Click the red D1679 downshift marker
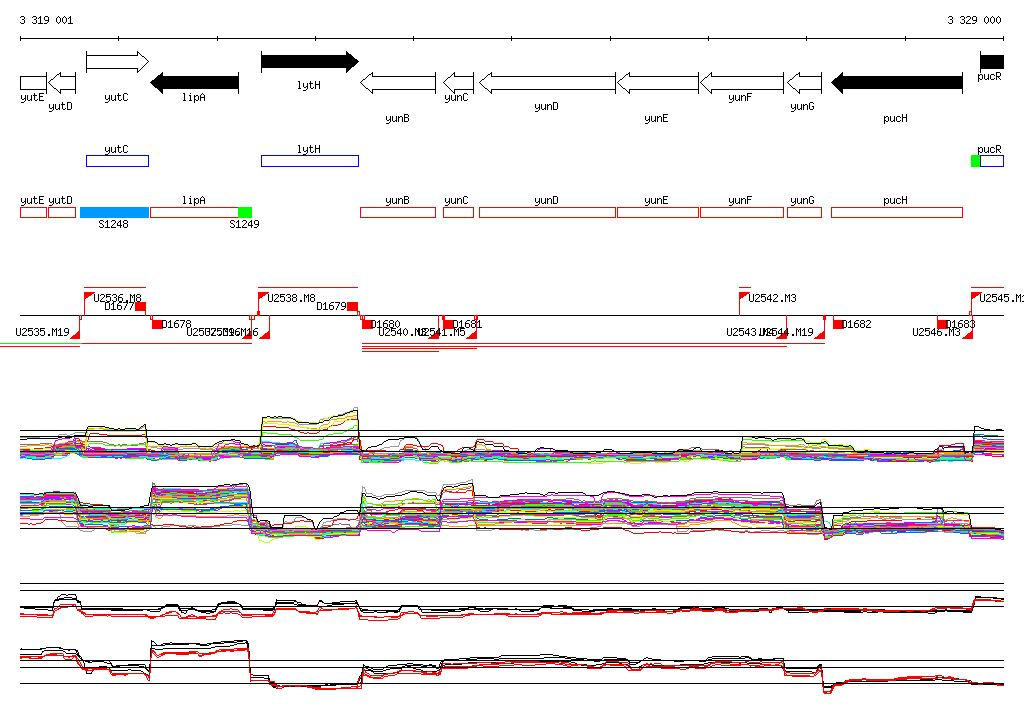This screenshot has height=714, width=1024. coord(352,306)
